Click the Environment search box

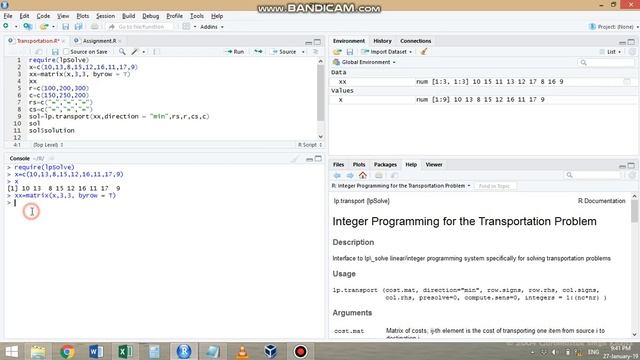coord(607,62)
